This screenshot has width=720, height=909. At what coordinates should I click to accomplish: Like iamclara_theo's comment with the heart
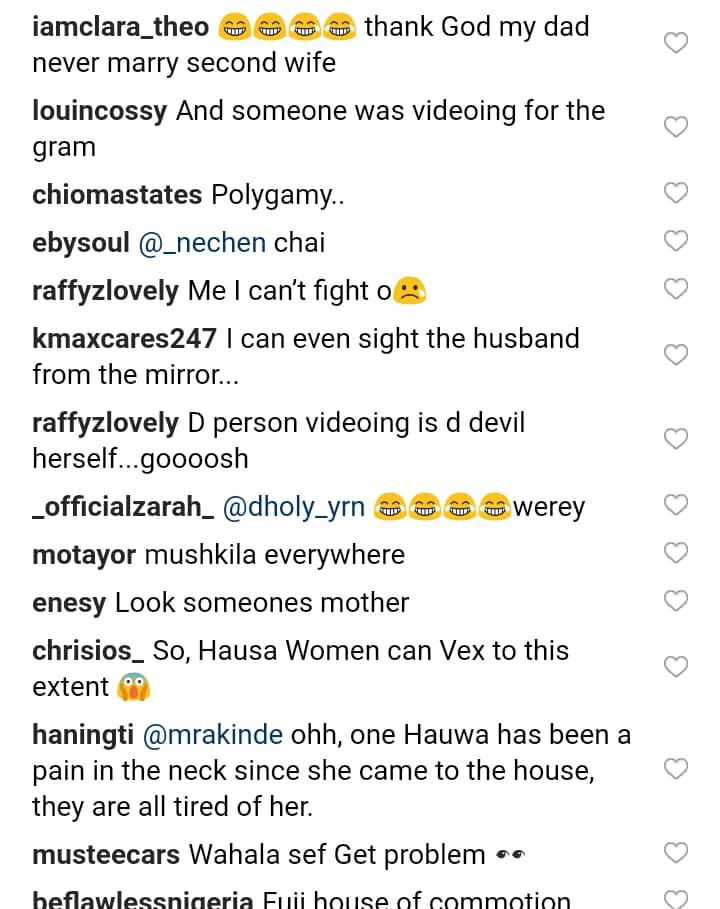click(x=677, y=43)
